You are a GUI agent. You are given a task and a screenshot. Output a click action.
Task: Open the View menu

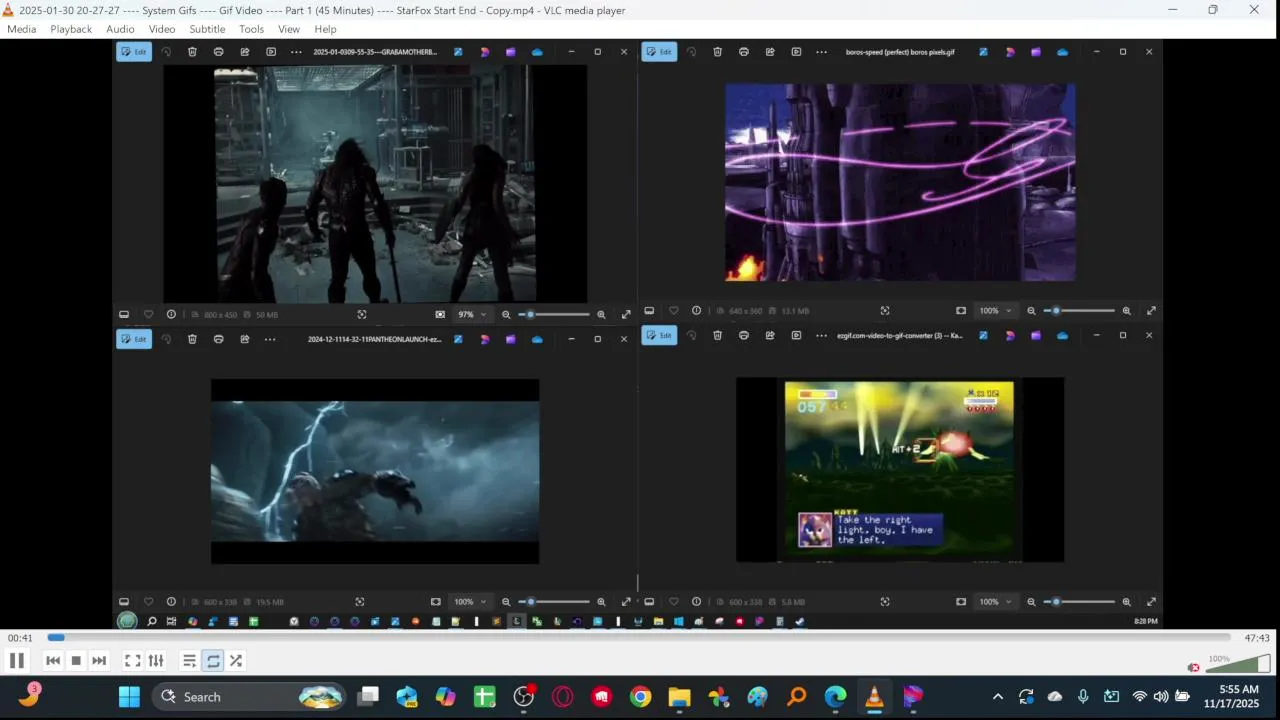coord(289,29)
